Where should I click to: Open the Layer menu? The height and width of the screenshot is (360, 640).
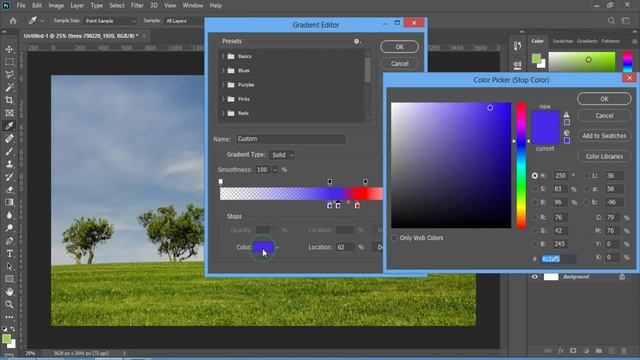77,5
